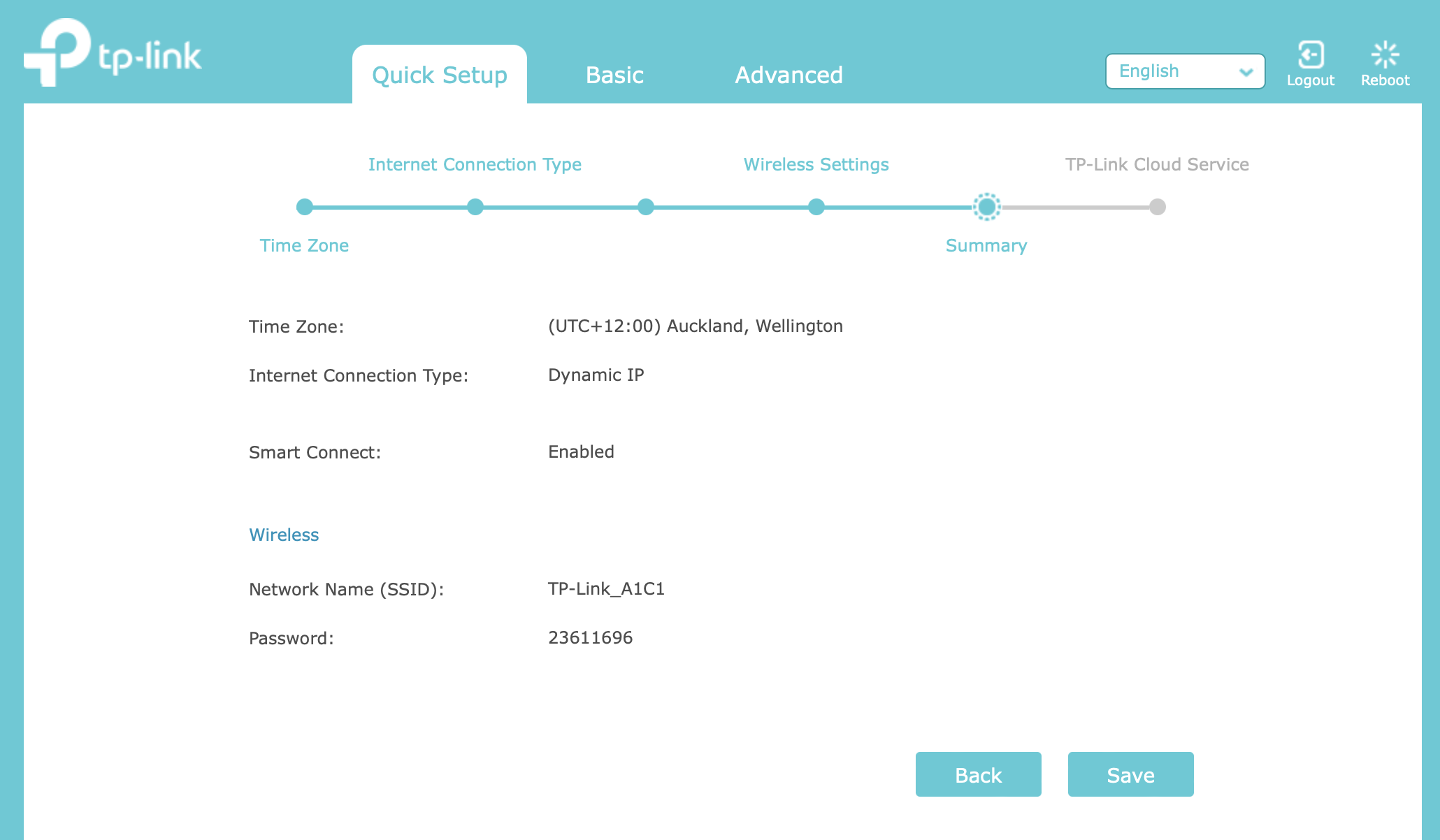This screenshot has width=1440, height=840.
Task: Select the Wireless Settings step dot
Action: point(816,207)
